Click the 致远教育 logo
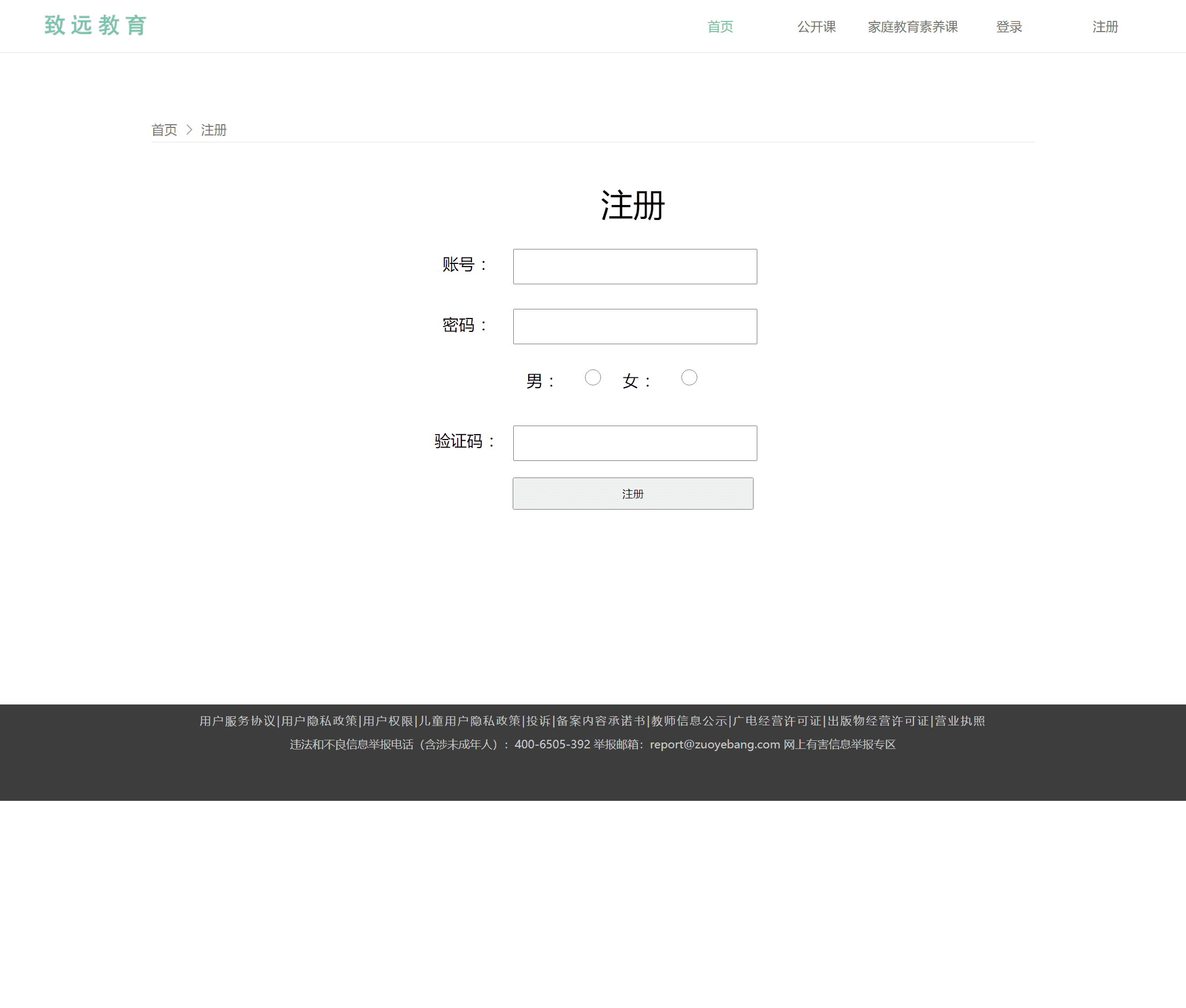 coord(95,25)
